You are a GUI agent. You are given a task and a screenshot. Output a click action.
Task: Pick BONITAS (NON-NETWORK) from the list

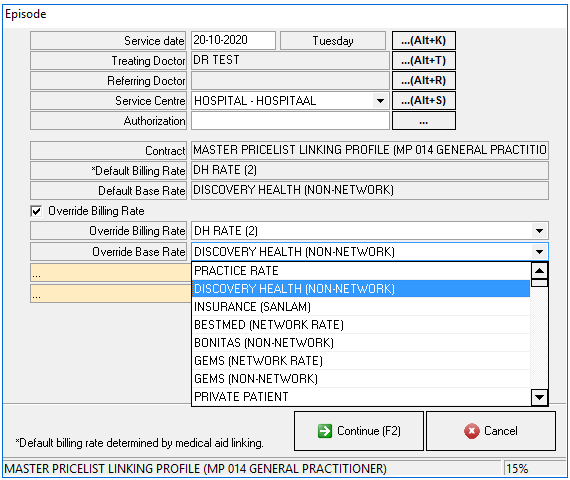coord(361,343)
